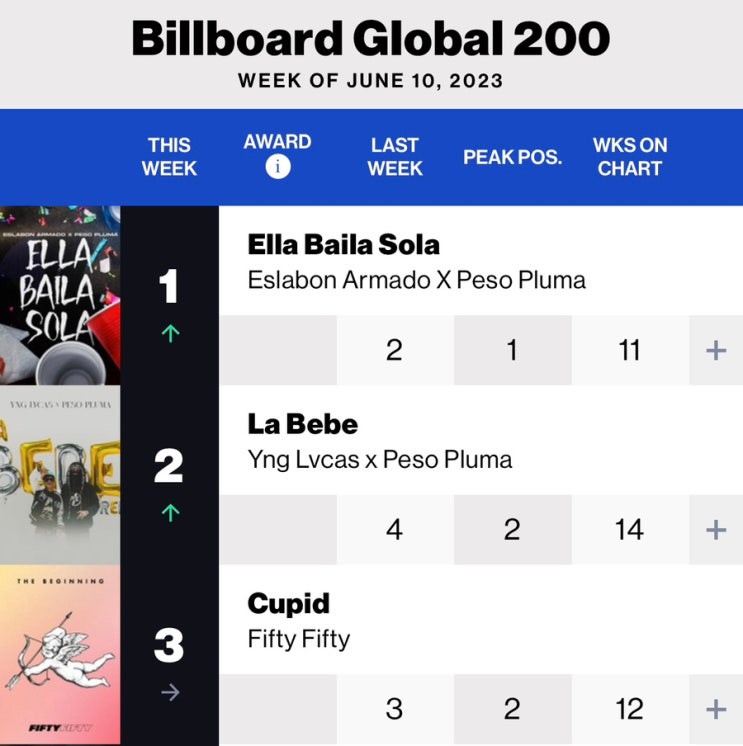Click gray right arrow under rank 3
Image resolution: width=743 pixels, height=746 pixels.
pyautogui.click(x=170, y=692)
